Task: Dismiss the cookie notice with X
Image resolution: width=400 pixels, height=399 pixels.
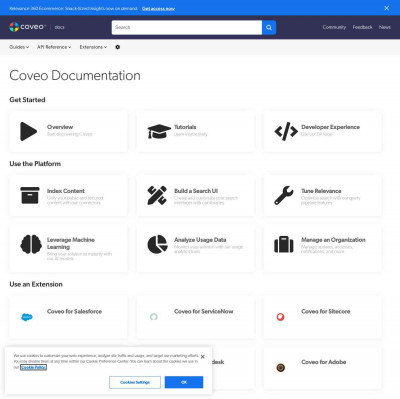Action: [x=203, y=357]
